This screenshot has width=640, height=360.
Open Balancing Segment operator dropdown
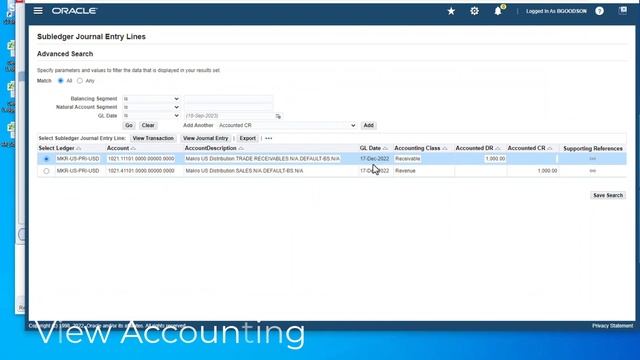151,99
